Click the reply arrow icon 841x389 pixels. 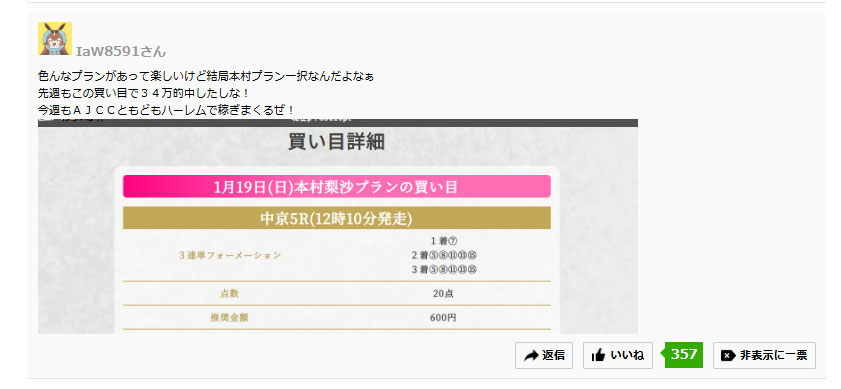coord(531,356)
